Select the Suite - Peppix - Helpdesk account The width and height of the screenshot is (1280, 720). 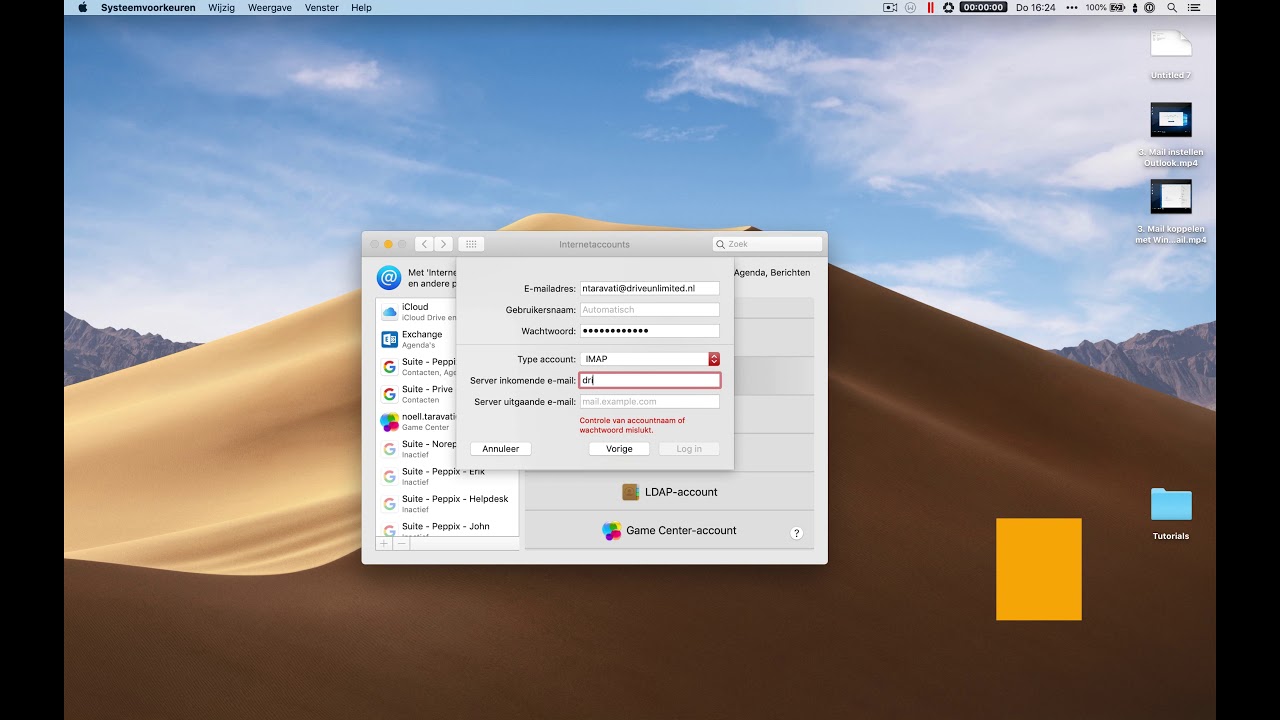pyautogui.click(x=448, y=504)
